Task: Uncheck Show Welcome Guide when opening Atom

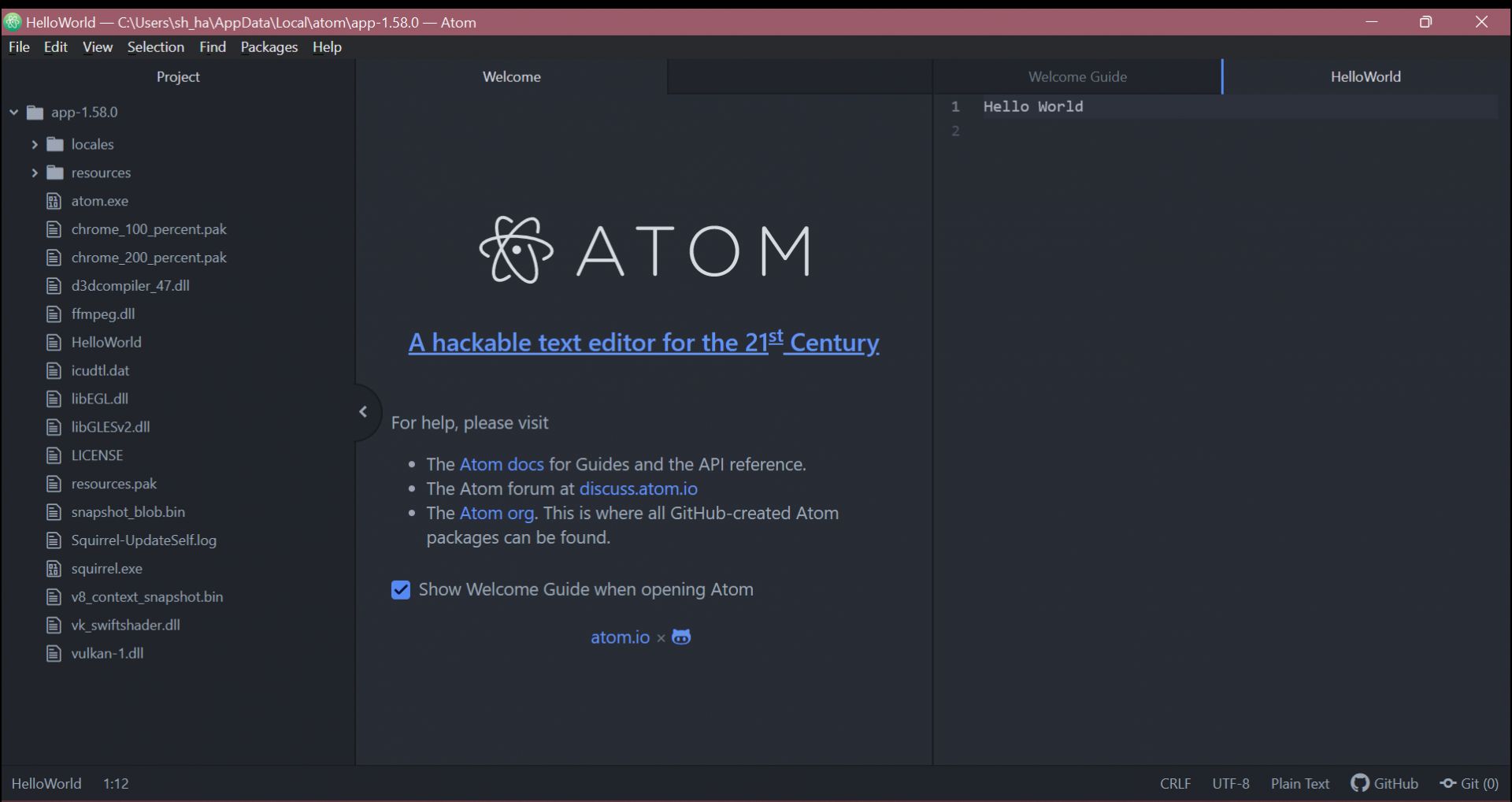Action: 401,590
